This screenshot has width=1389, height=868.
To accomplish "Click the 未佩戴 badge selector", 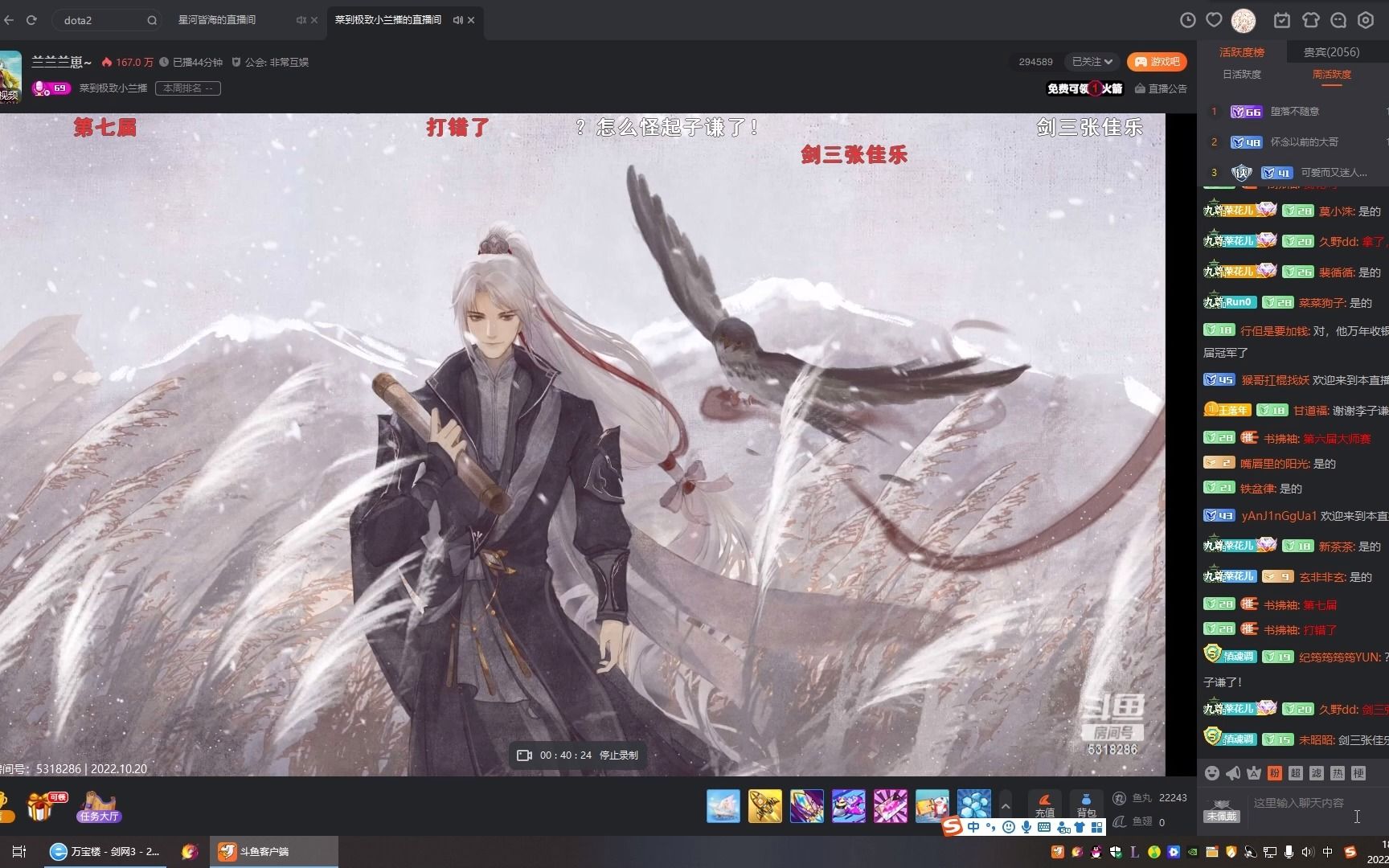I will point(1222,811).
